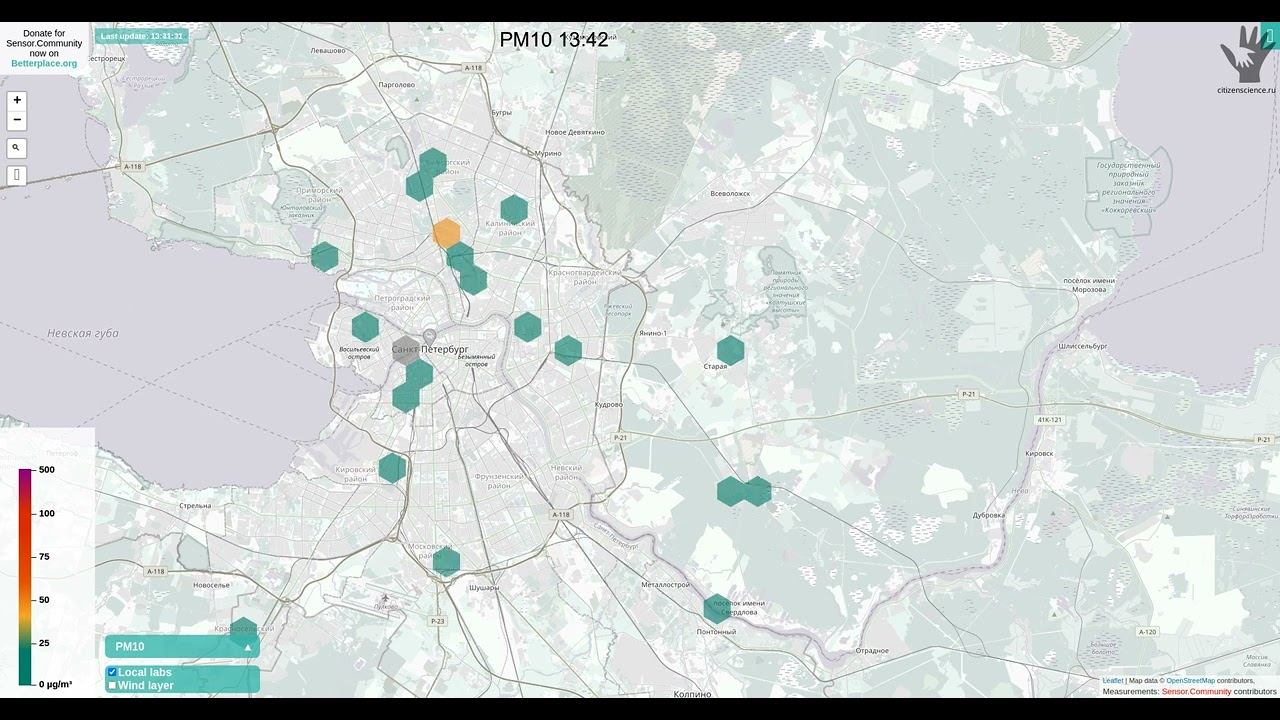Click the Всеволожск town label
Viewport: 1280px width, 720px height.
(729, 194)
